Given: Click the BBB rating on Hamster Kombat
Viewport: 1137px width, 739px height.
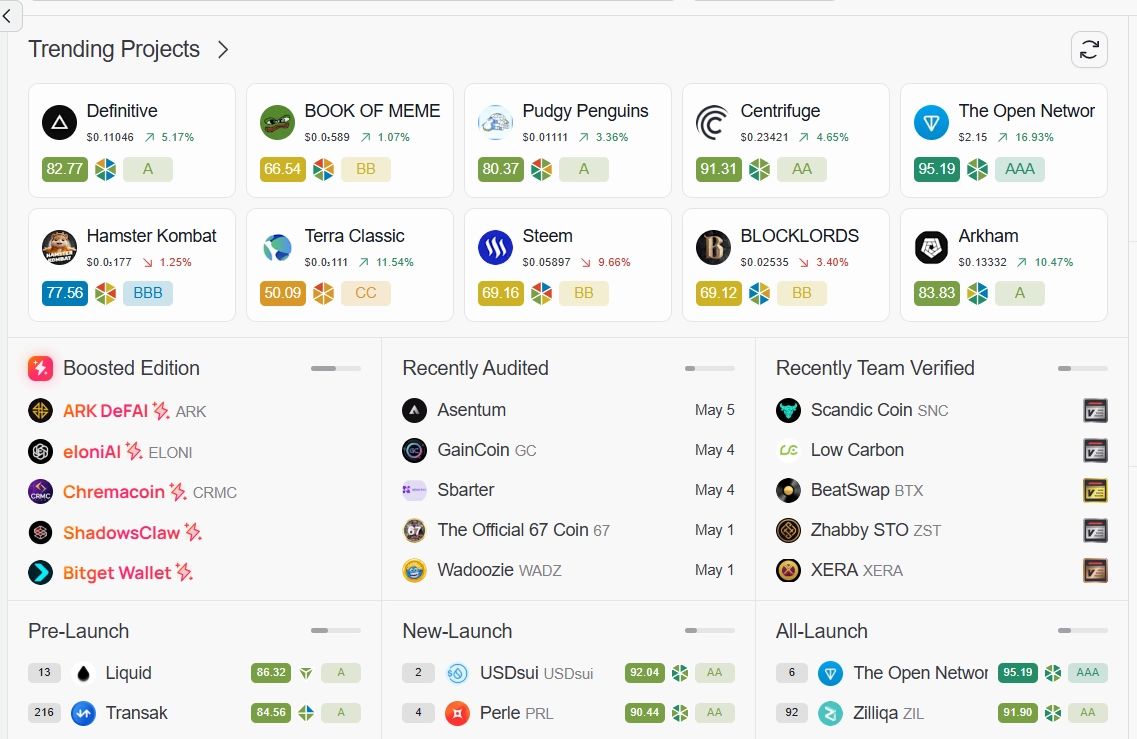Looking at the screenshot, I should pos(148,293).
